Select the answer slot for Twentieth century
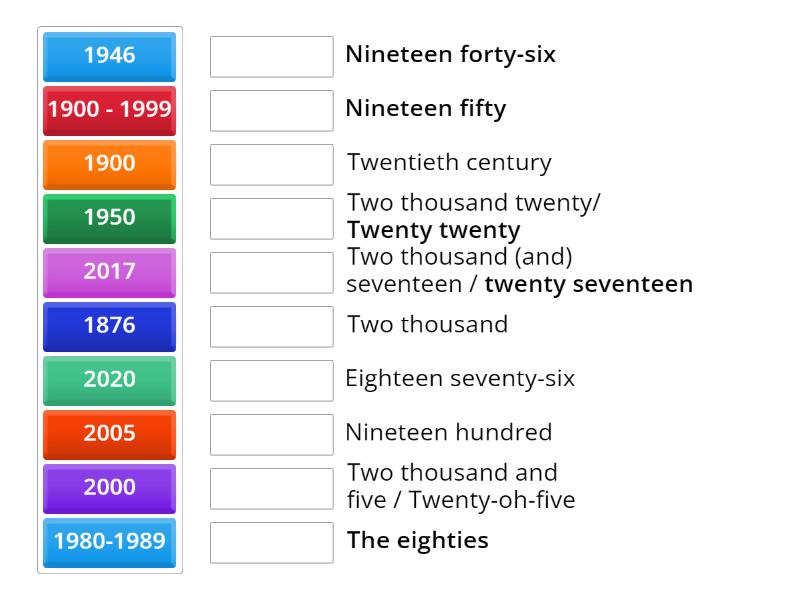 (x=271, y=165)
